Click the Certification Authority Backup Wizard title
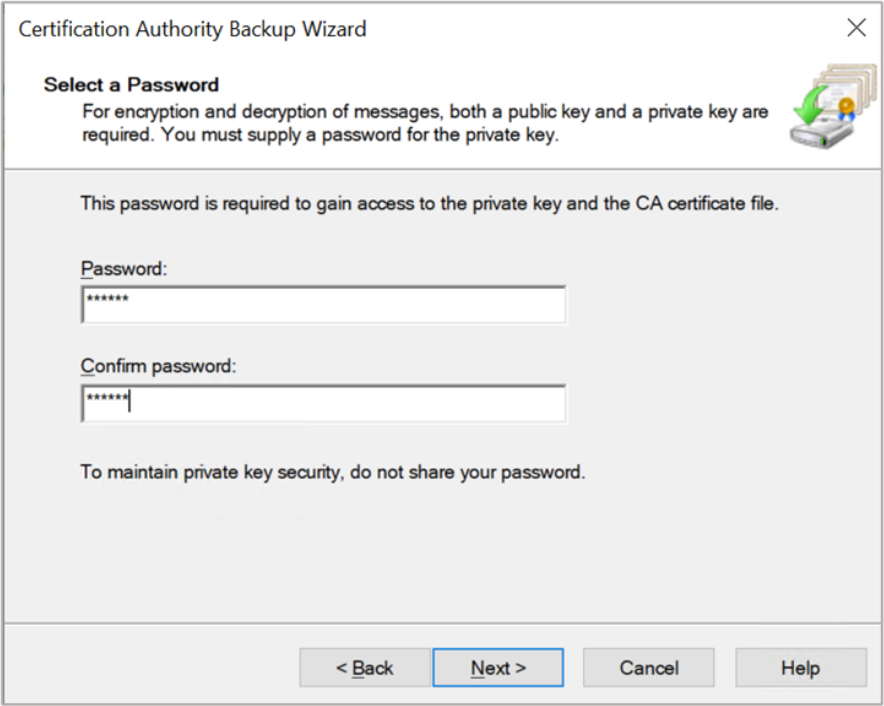 coord(193,29)
